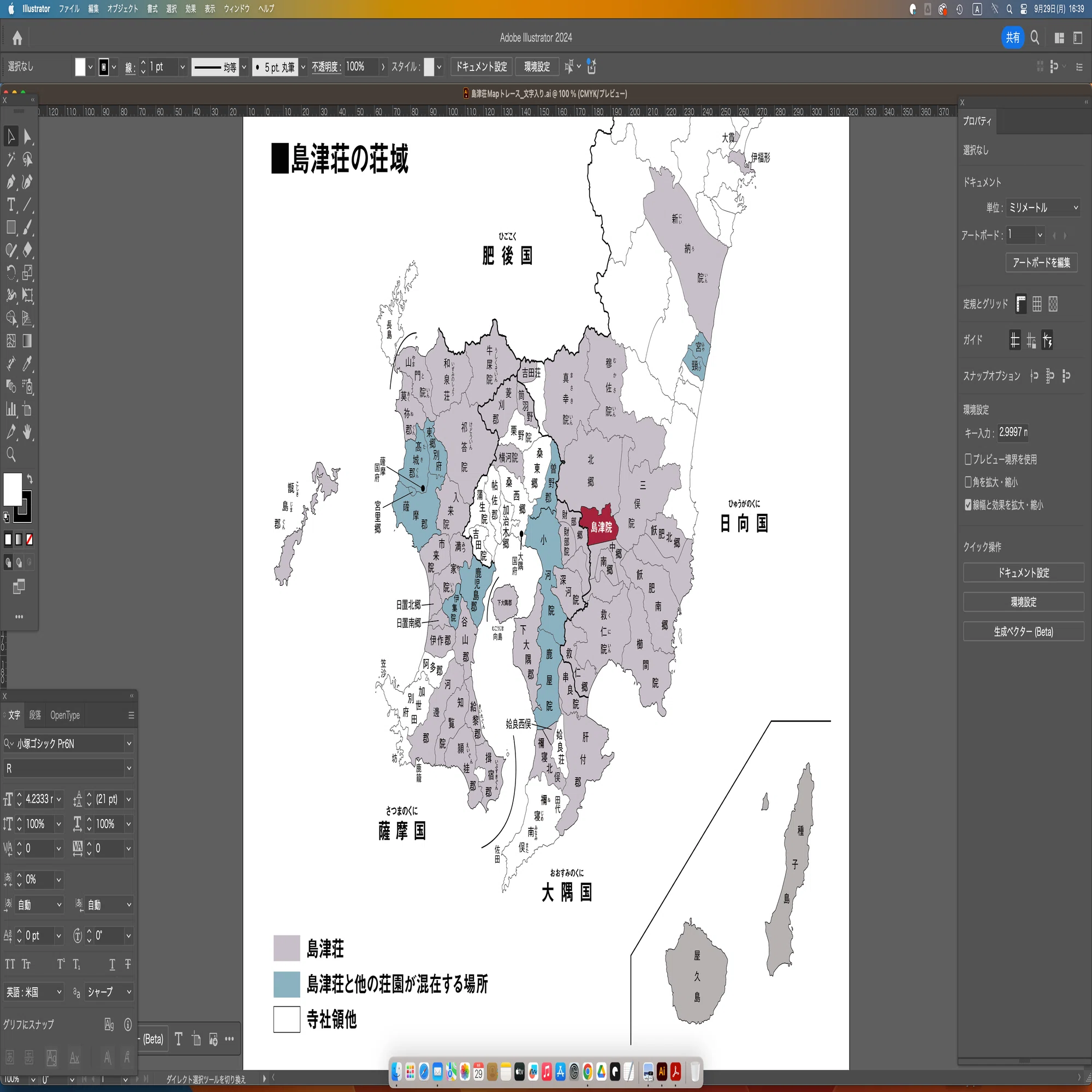Select the Magic Wand tool

tap(11, 159)
